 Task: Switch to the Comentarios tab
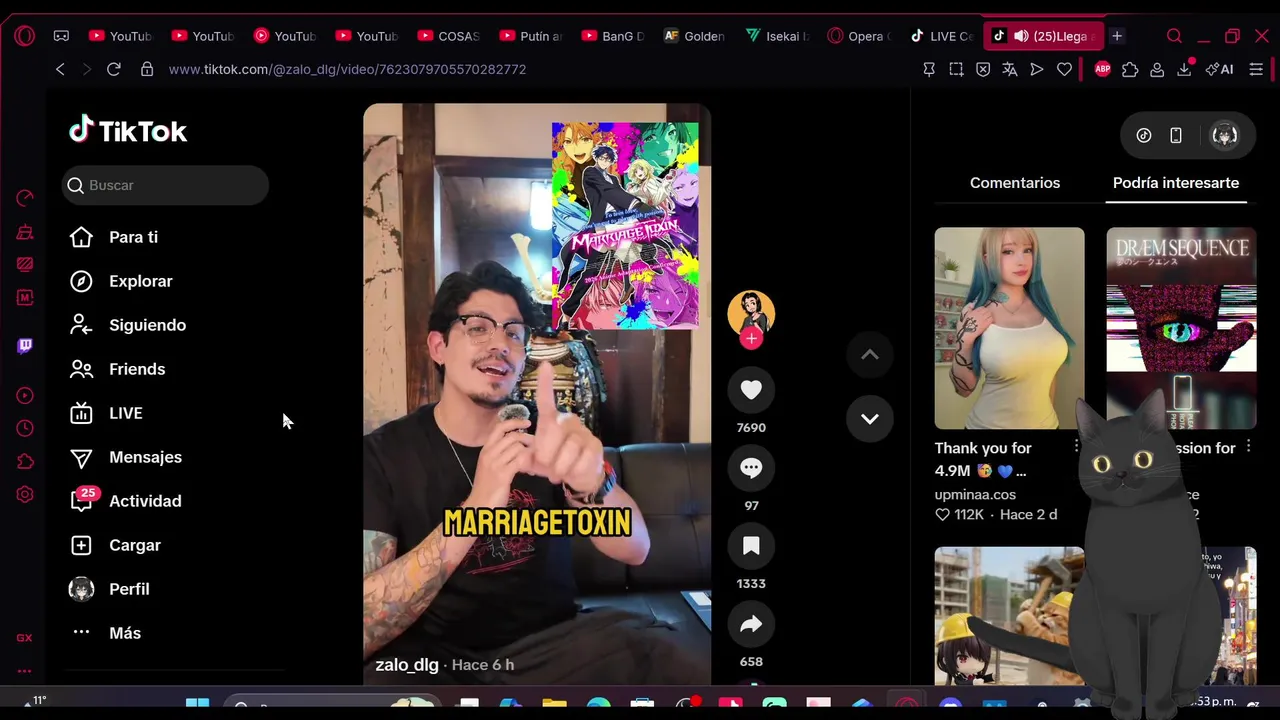(x=1015, y=183)
